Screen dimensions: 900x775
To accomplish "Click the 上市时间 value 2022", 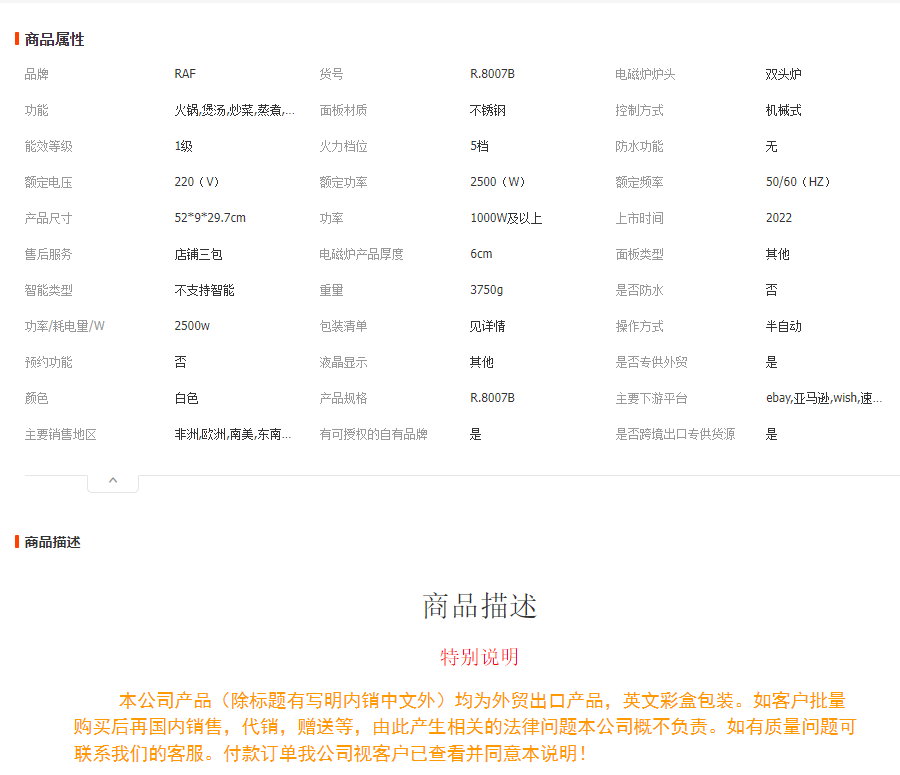I will 779,218.
